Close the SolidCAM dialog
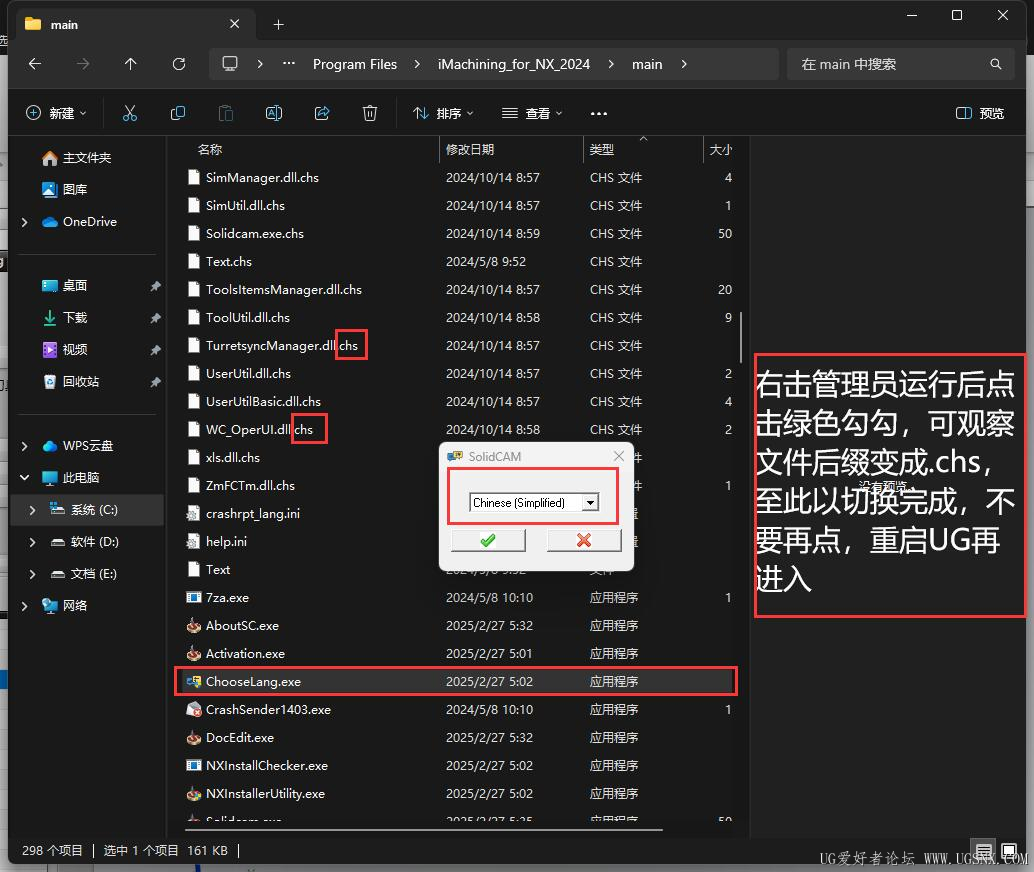 click(x=619, y=456)
